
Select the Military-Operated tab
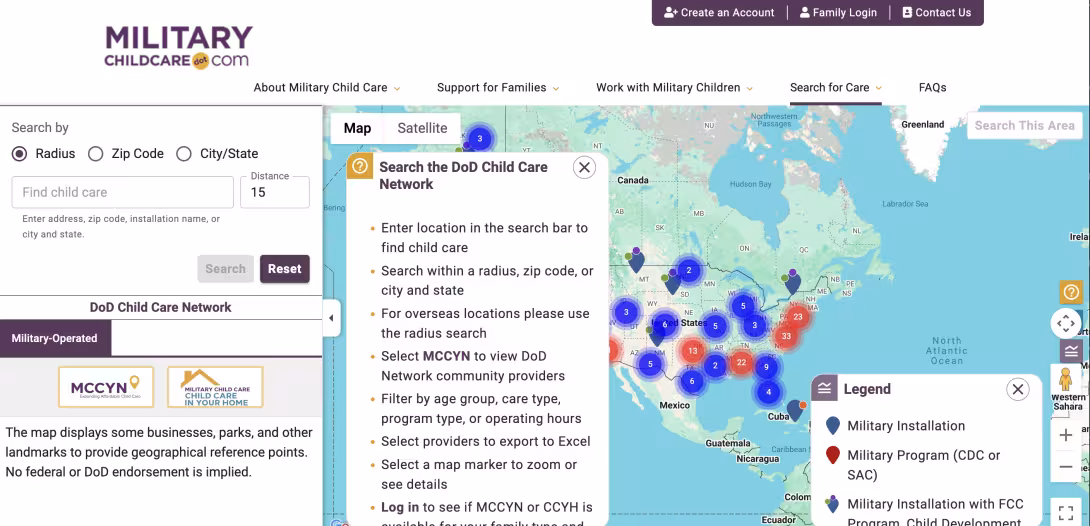pyautogui.click(x=54, y=338)
